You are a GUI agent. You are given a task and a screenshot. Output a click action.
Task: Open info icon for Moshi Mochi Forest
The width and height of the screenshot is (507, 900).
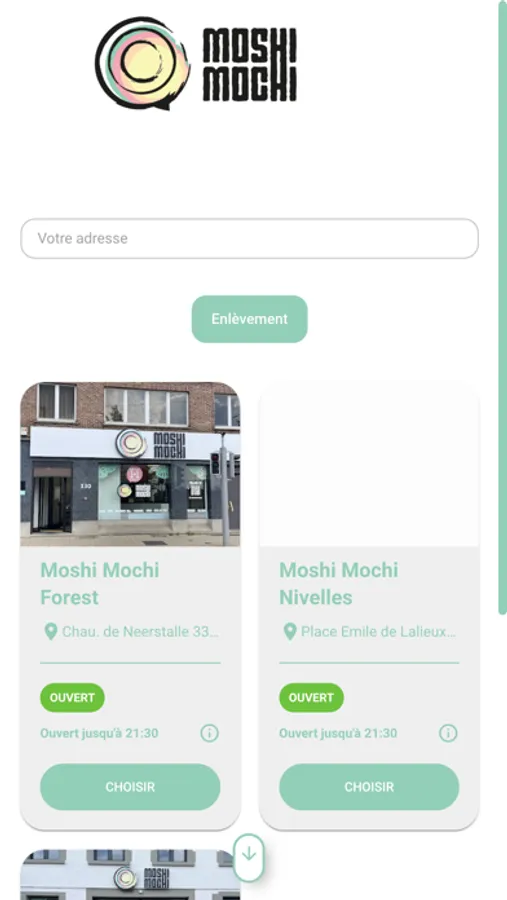click(x=210, y=733)
